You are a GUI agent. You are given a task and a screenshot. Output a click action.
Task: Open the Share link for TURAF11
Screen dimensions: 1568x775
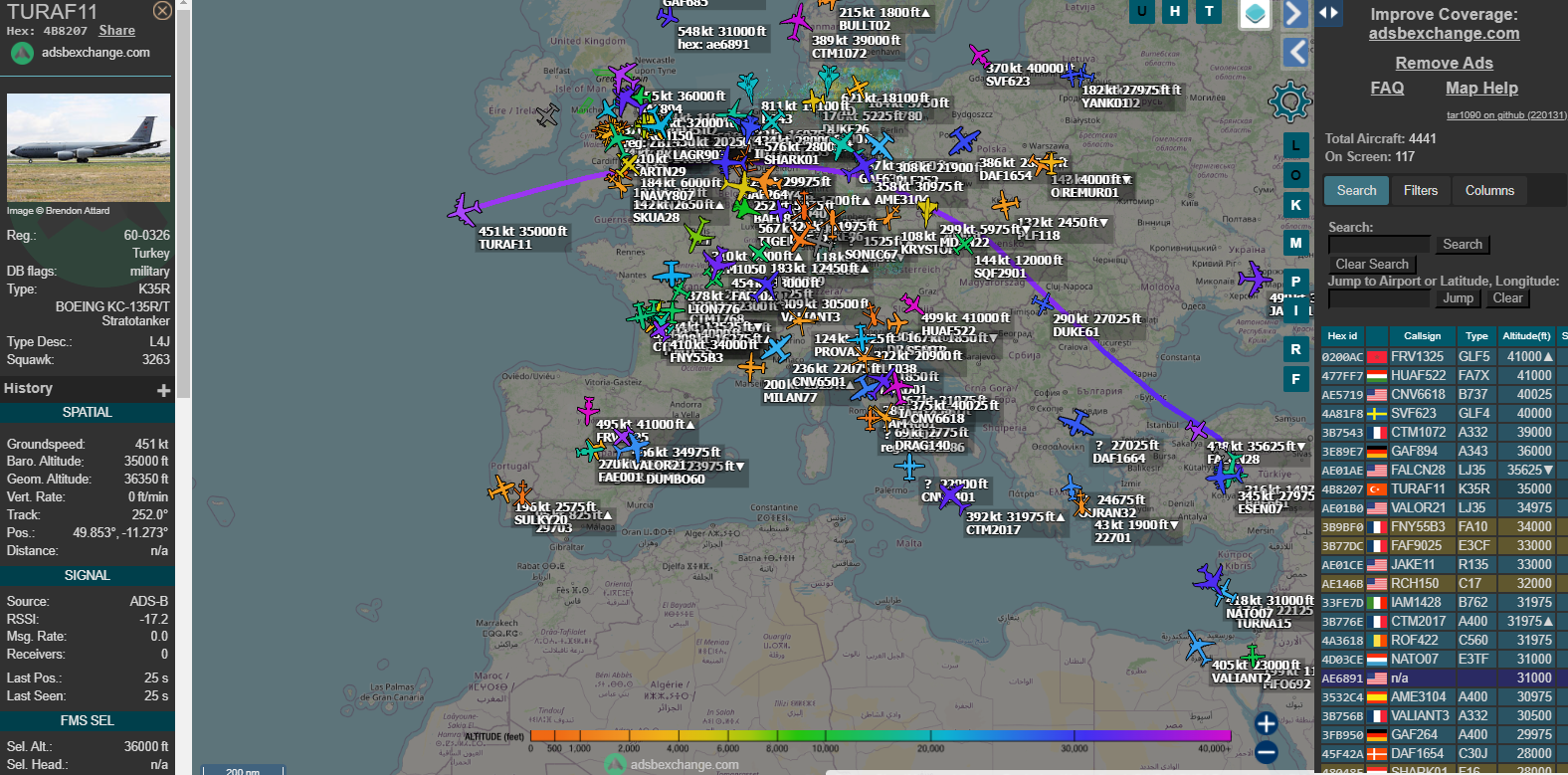coord(116,31)
